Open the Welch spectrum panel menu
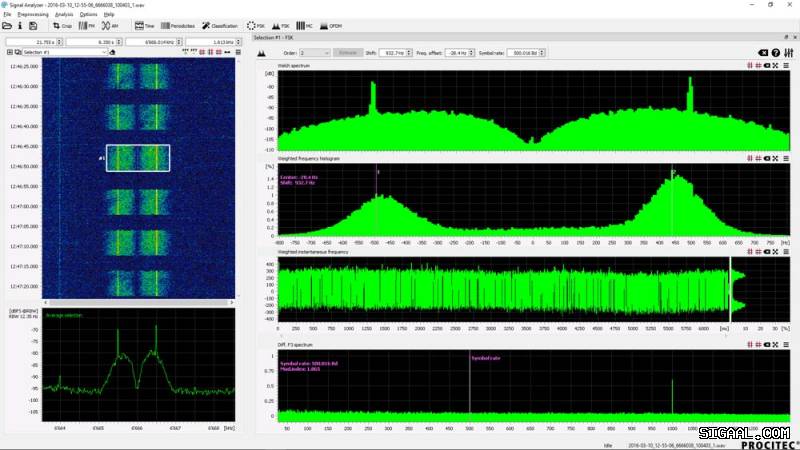Viewport: 800px width, 450px height. point(786,65)
